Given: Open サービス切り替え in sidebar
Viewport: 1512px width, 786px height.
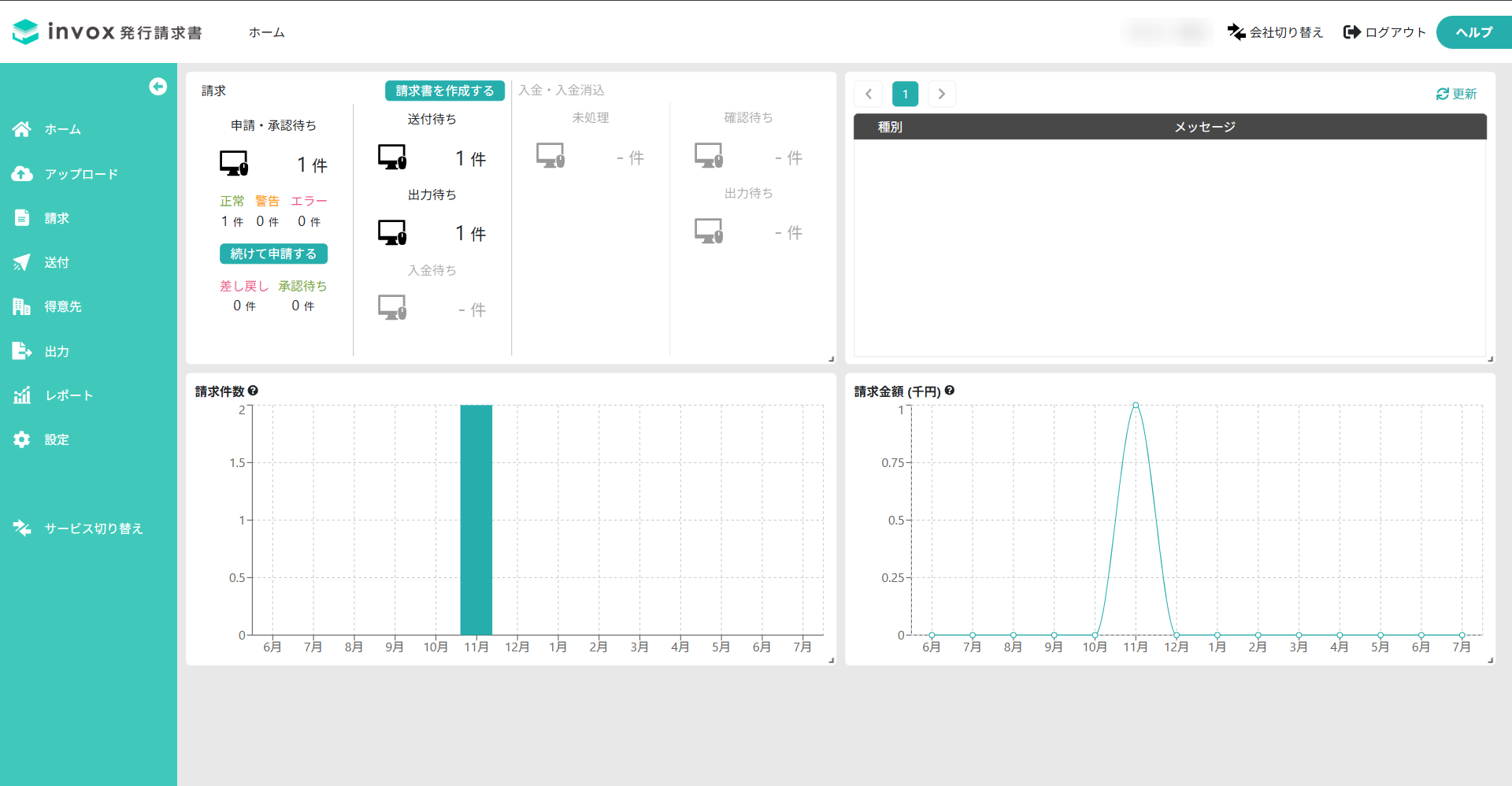Looking at the screenshot, I should (x=78, y=528).
